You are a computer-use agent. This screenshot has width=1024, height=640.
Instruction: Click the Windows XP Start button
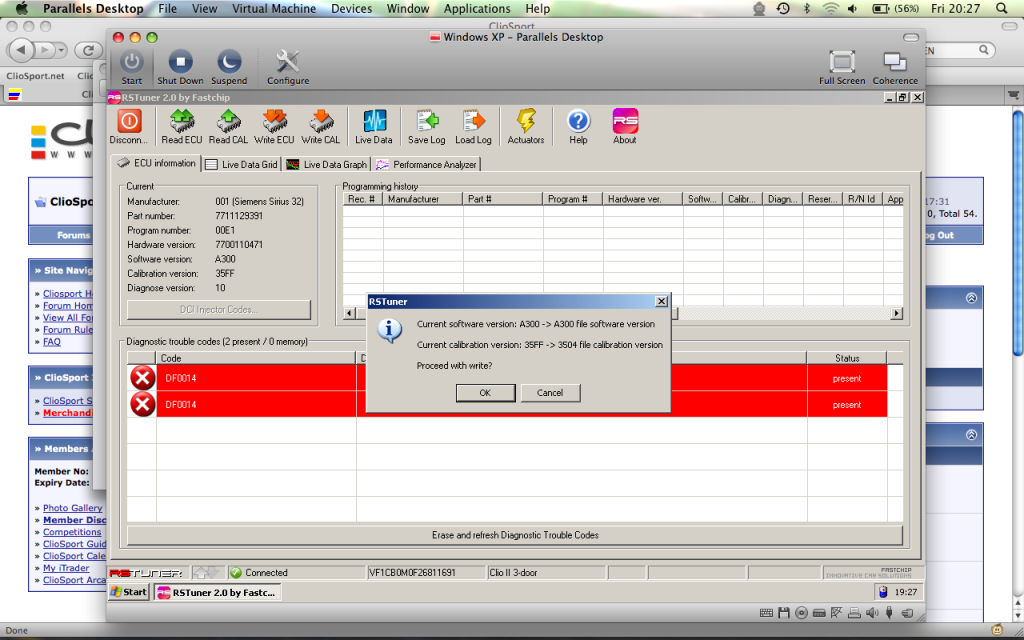129,592
